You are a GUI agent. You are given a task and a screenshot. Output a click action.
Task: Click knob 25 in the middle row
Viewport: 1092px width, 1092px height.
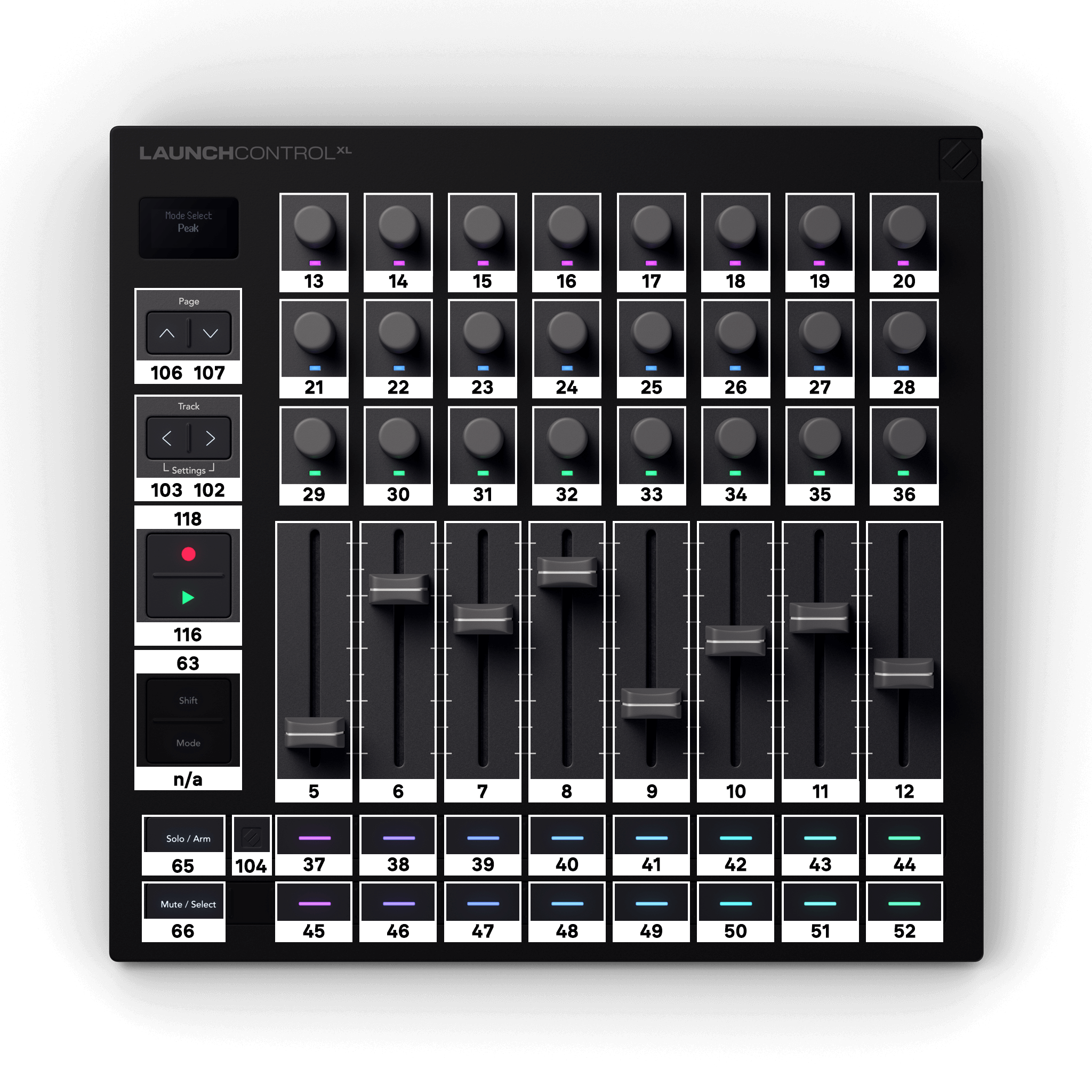[x=651, y=332]
